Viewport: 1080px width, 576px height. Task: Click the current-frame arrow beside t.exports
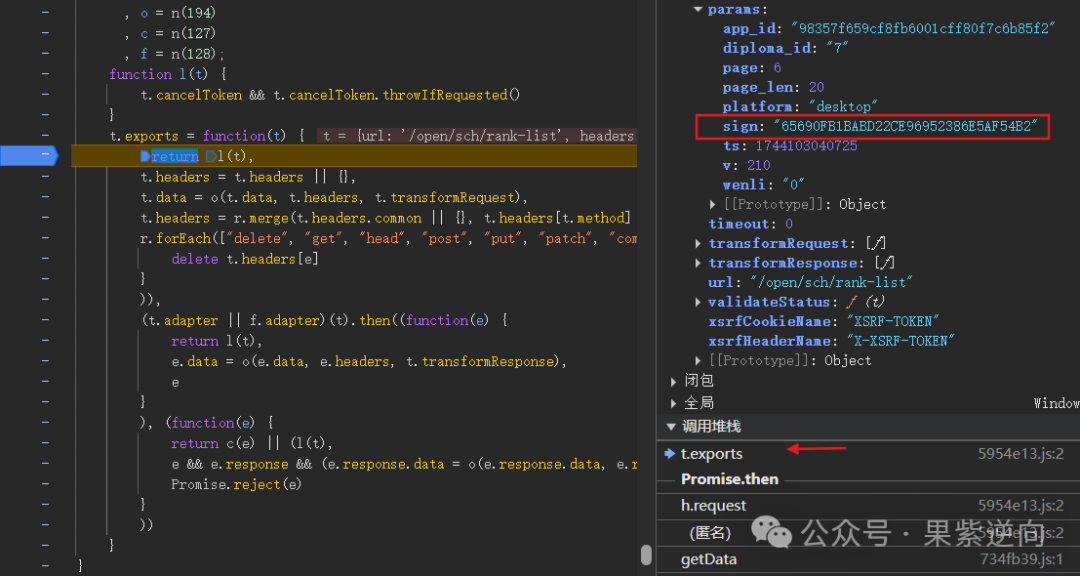tap(670, 454)
